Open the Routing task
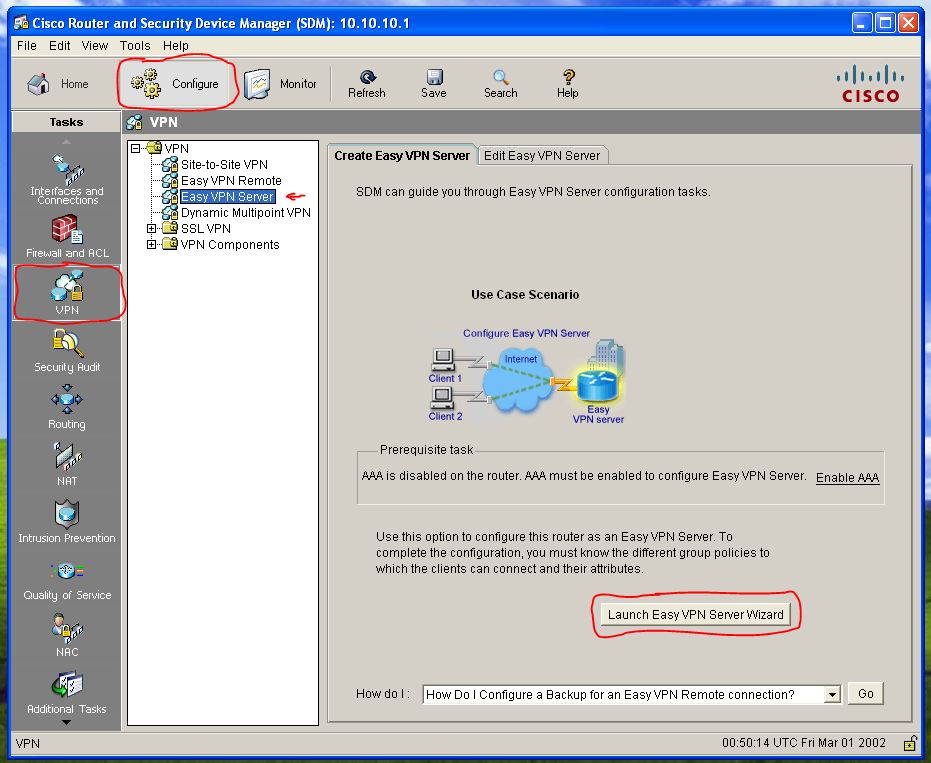This screenshot has height=763, width=931. pyautogui.click(x=66, y=407)
